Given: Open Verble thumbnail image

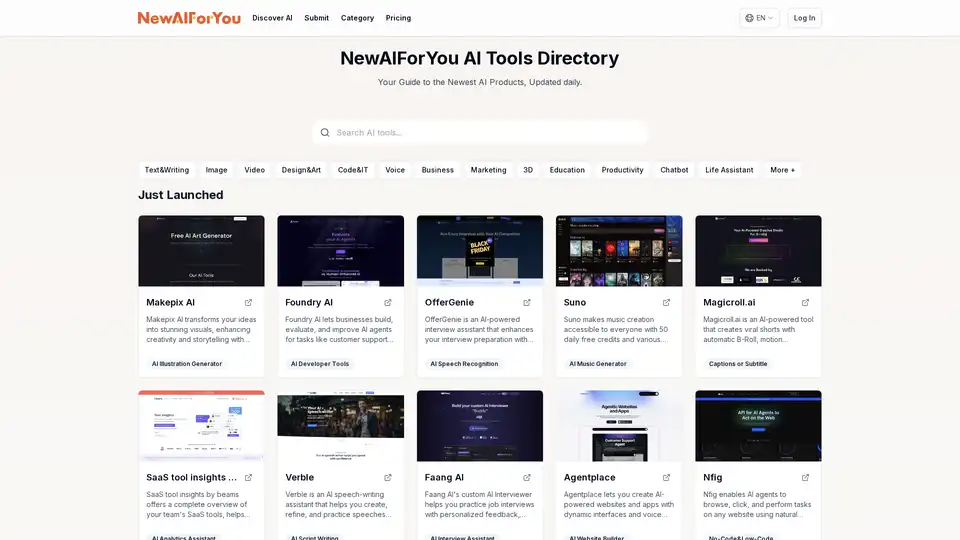Looking at the screenshot, I should pos(340,426).
